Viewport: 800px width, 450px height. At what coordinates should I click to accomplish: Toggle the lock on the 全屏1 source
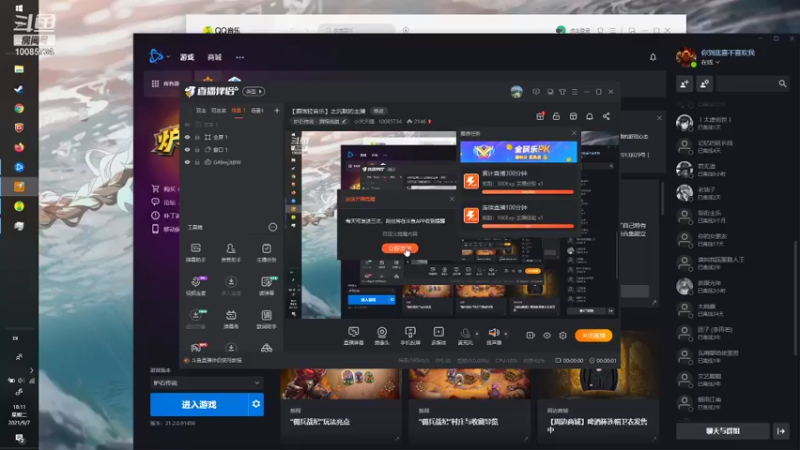pyautogui.click(x=197, y=137)
